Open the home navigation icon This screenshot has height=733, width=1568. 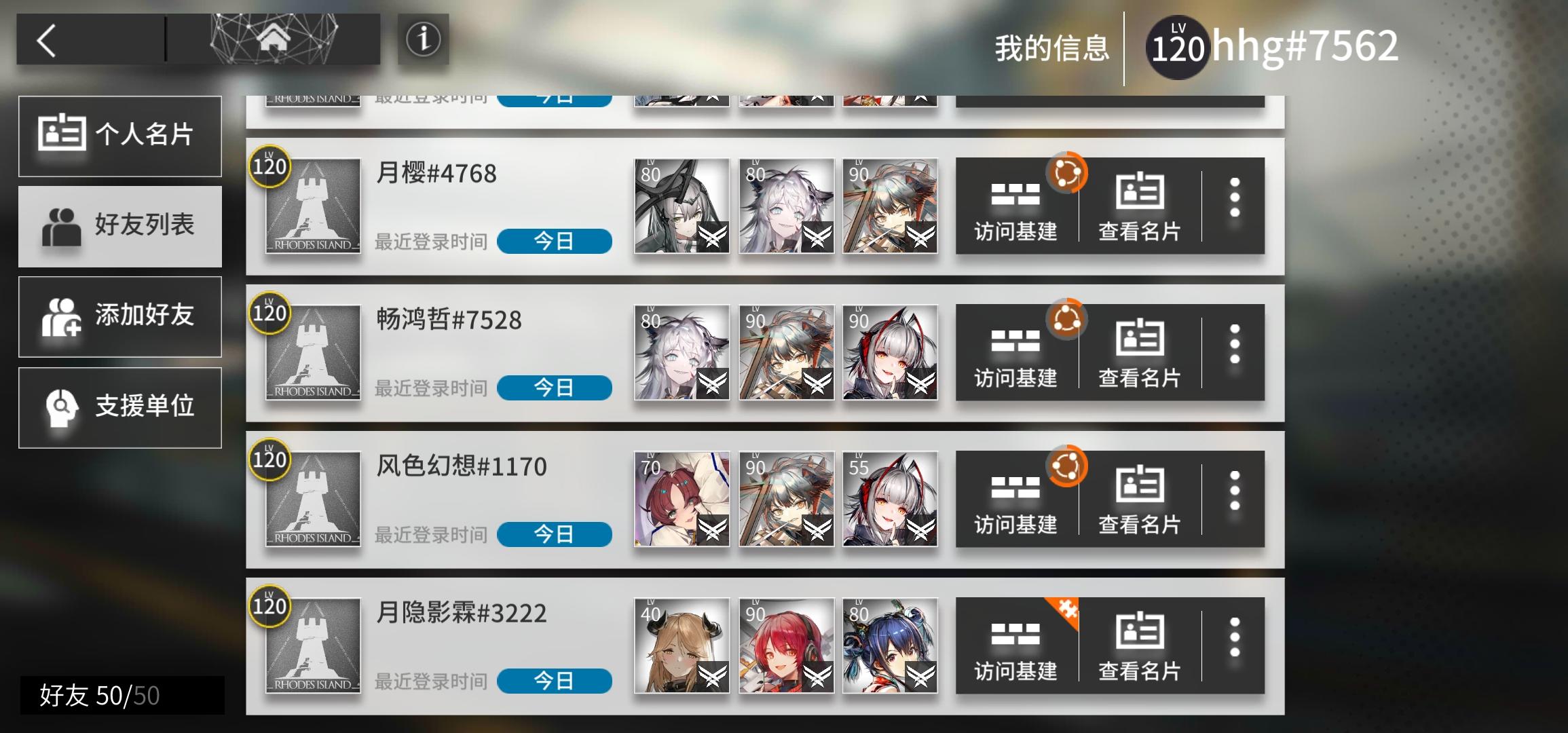coord(274,39)
